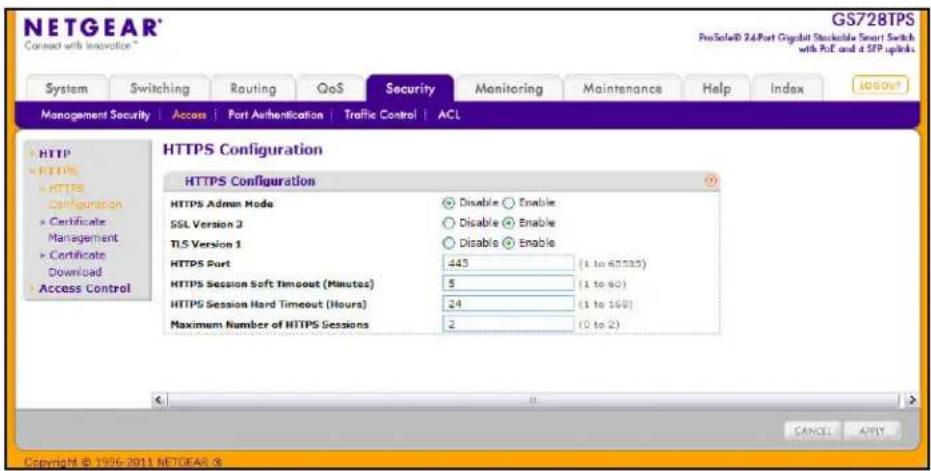Open the QoS tab
The width and height of the screenshot is (931, 471).
331,89
